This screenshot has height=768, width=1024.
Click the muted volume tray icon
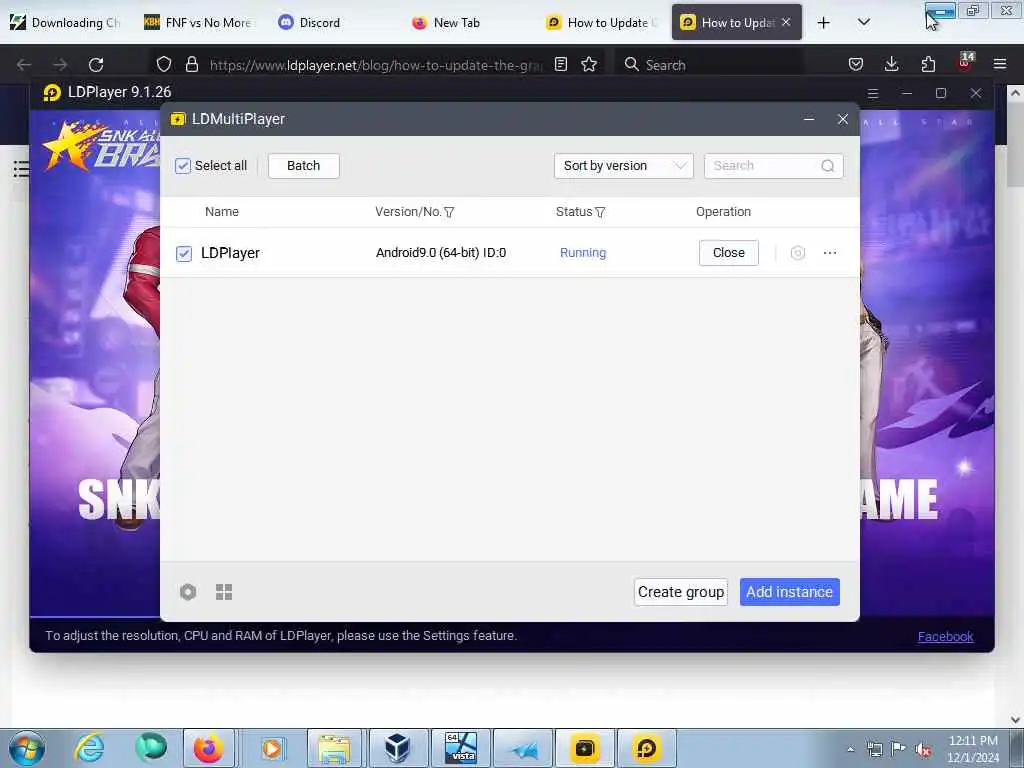923,749
